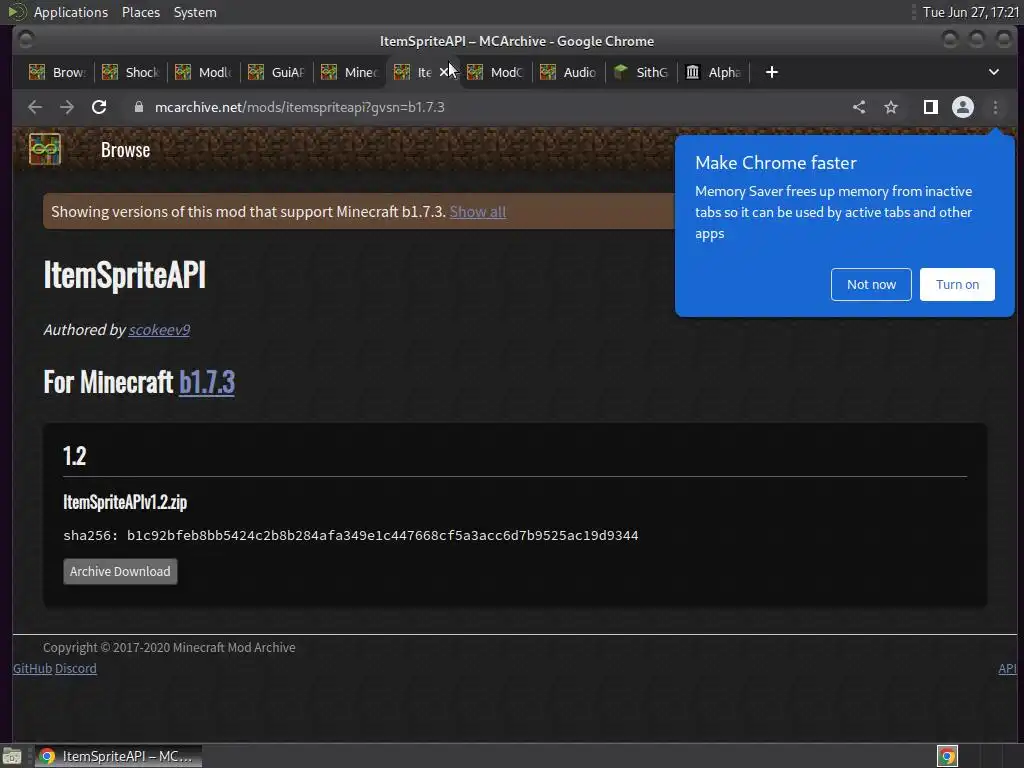Select the ItemSpriteAPI taskbar window entry

coord(118,756)
